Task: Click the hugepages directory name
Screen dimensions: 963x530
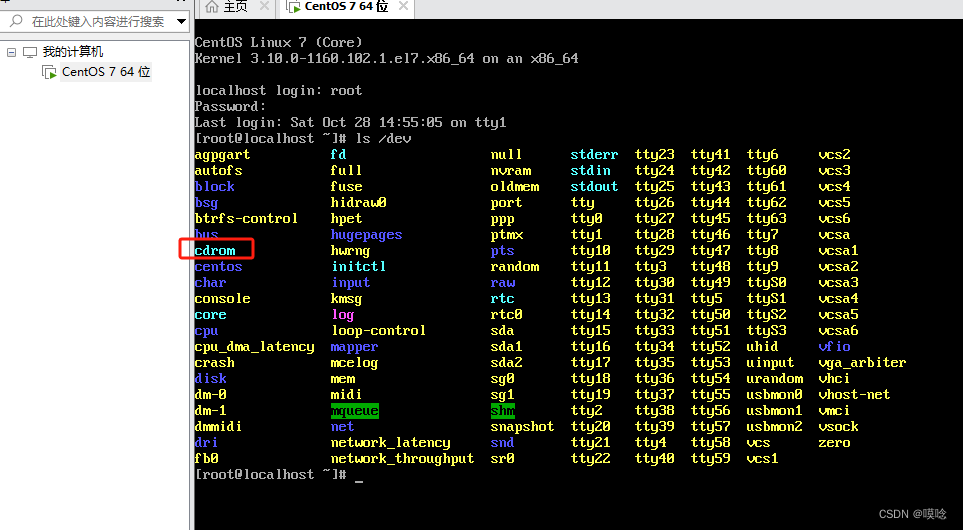Action: [x=366, y=235]
